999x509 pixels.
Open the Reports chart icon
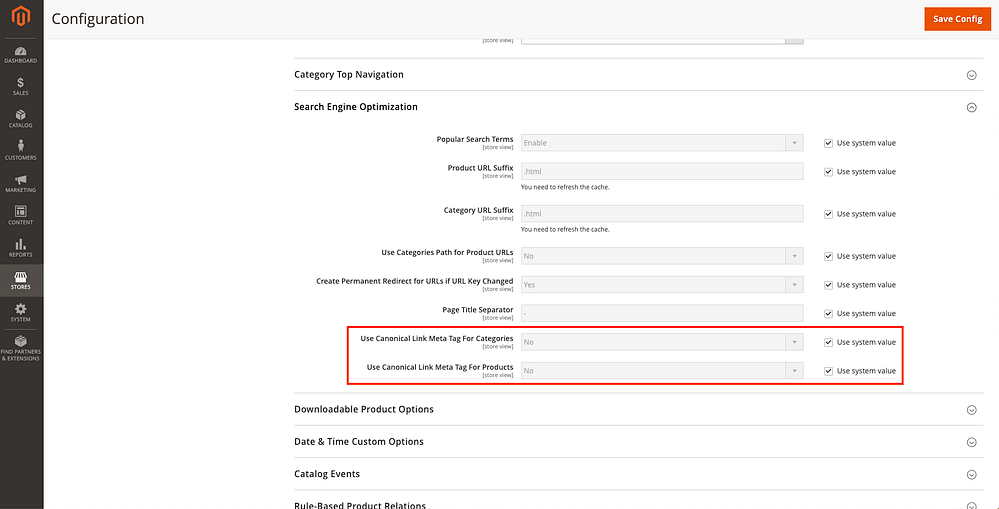click(x=21, y=245)
